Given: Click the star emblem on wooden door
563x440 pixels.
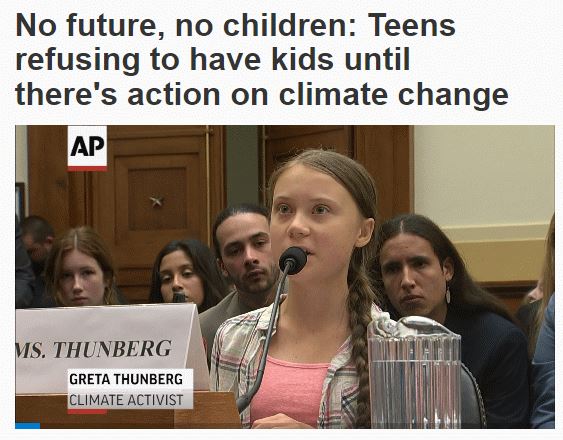Looking at the screenshot, I should click(157, 201).
